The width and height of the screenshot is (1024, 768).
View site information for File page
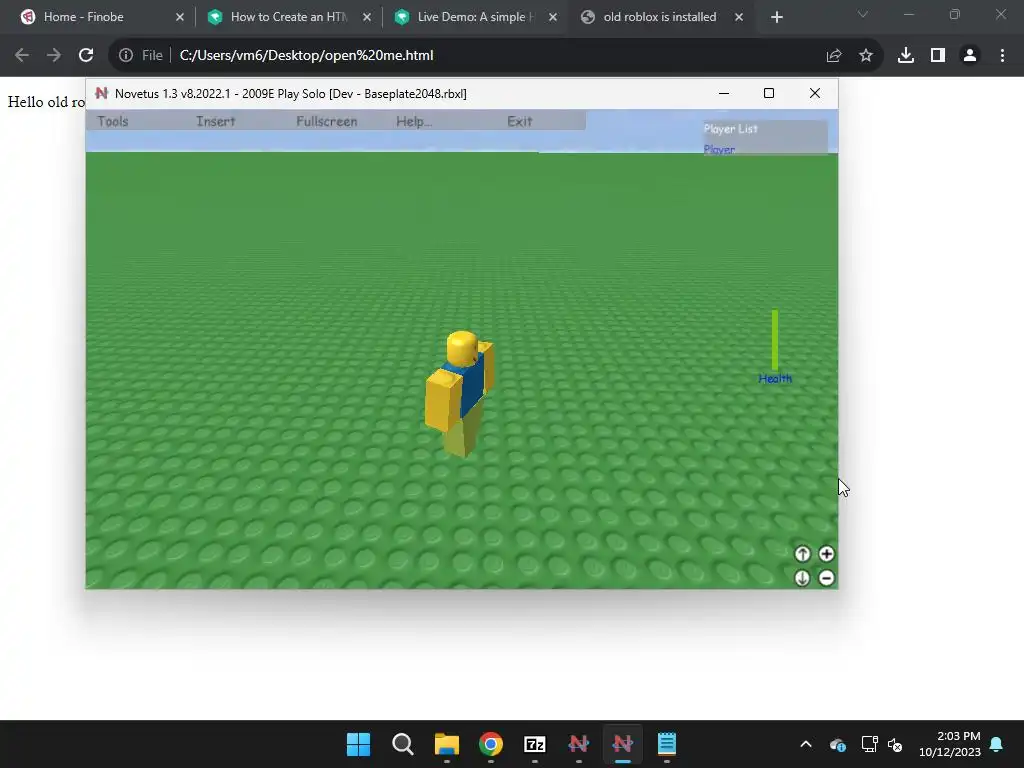pyautogui.click(x=140, y=56)
